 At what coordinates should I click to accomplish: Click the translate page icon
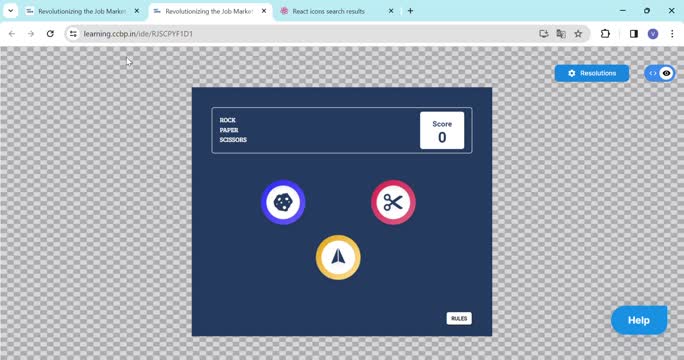point(561,34)
